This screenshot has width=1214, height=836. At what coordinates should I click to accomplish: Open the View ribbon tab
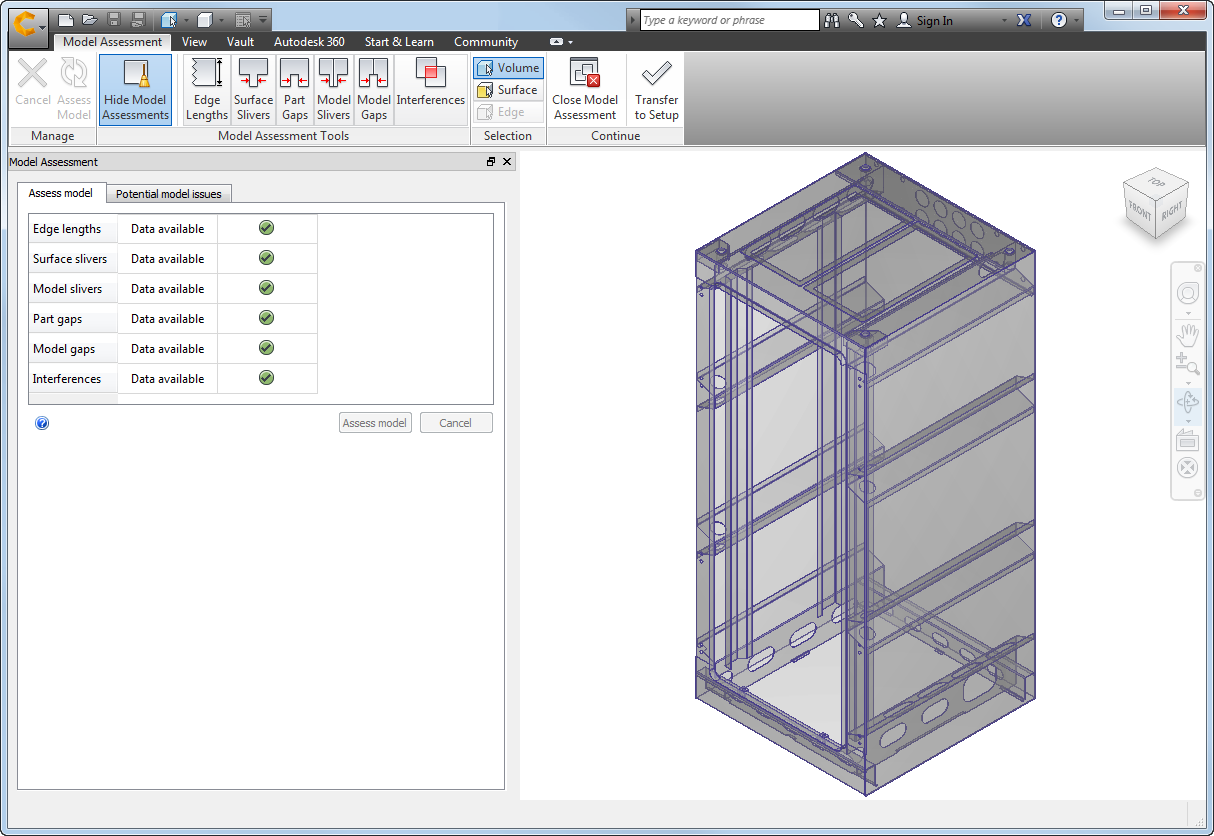click(195, 42)
